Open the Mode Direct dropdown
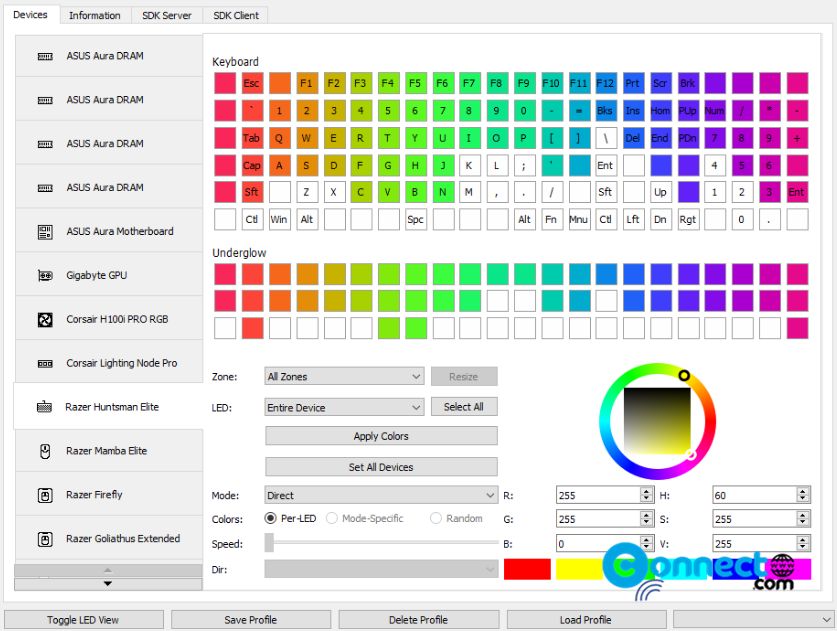The width and height of the screenshot is (837, 631). click(x=381, y=495)
